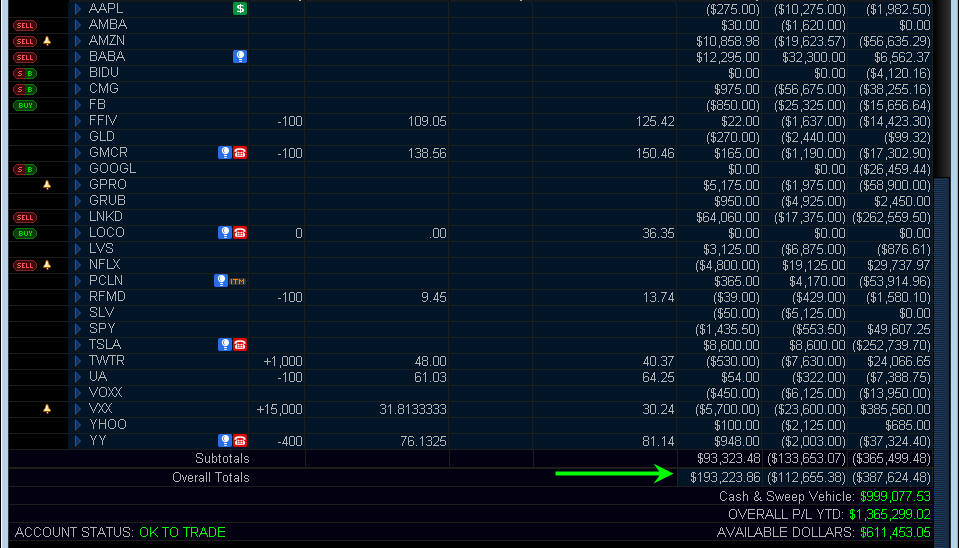
Task: Click the +15,000 quantity for VXX
Action: pos(280,409)
